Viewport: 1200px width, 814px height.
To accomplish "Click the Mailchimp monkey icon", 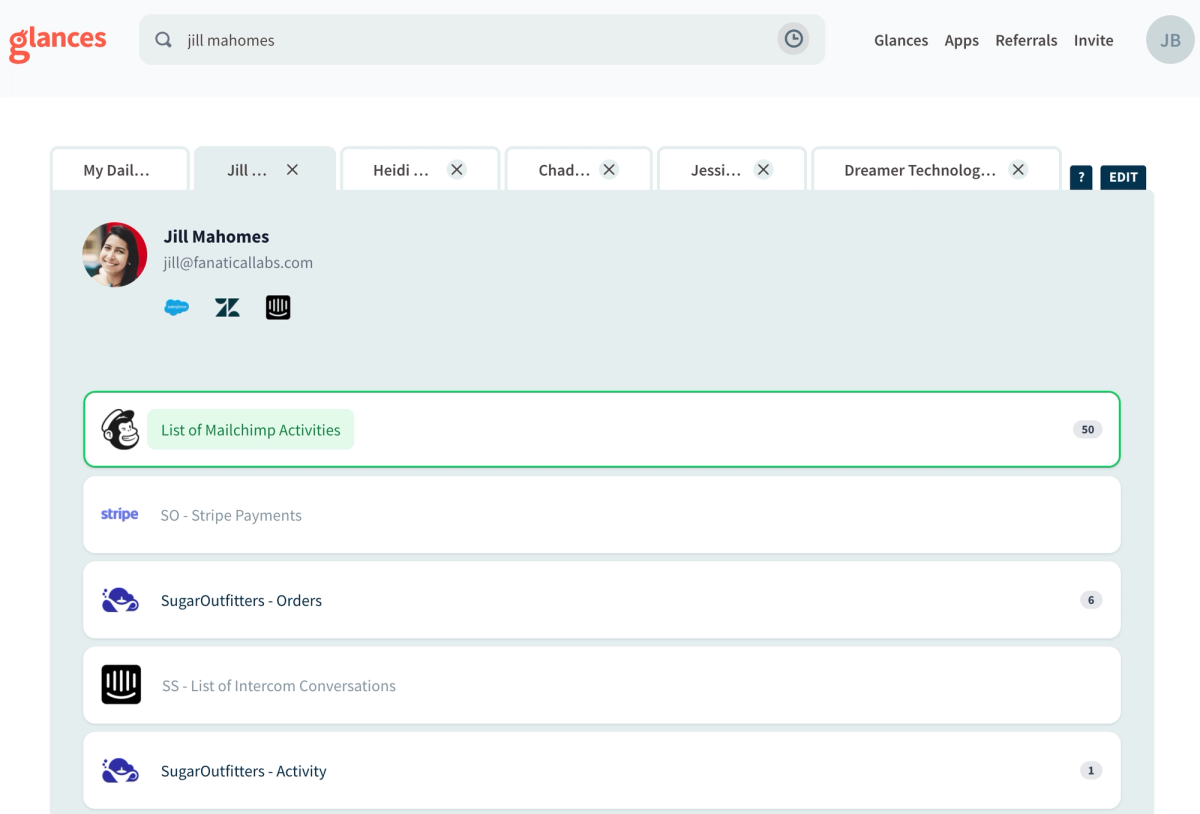I will (x=120, y=429).
